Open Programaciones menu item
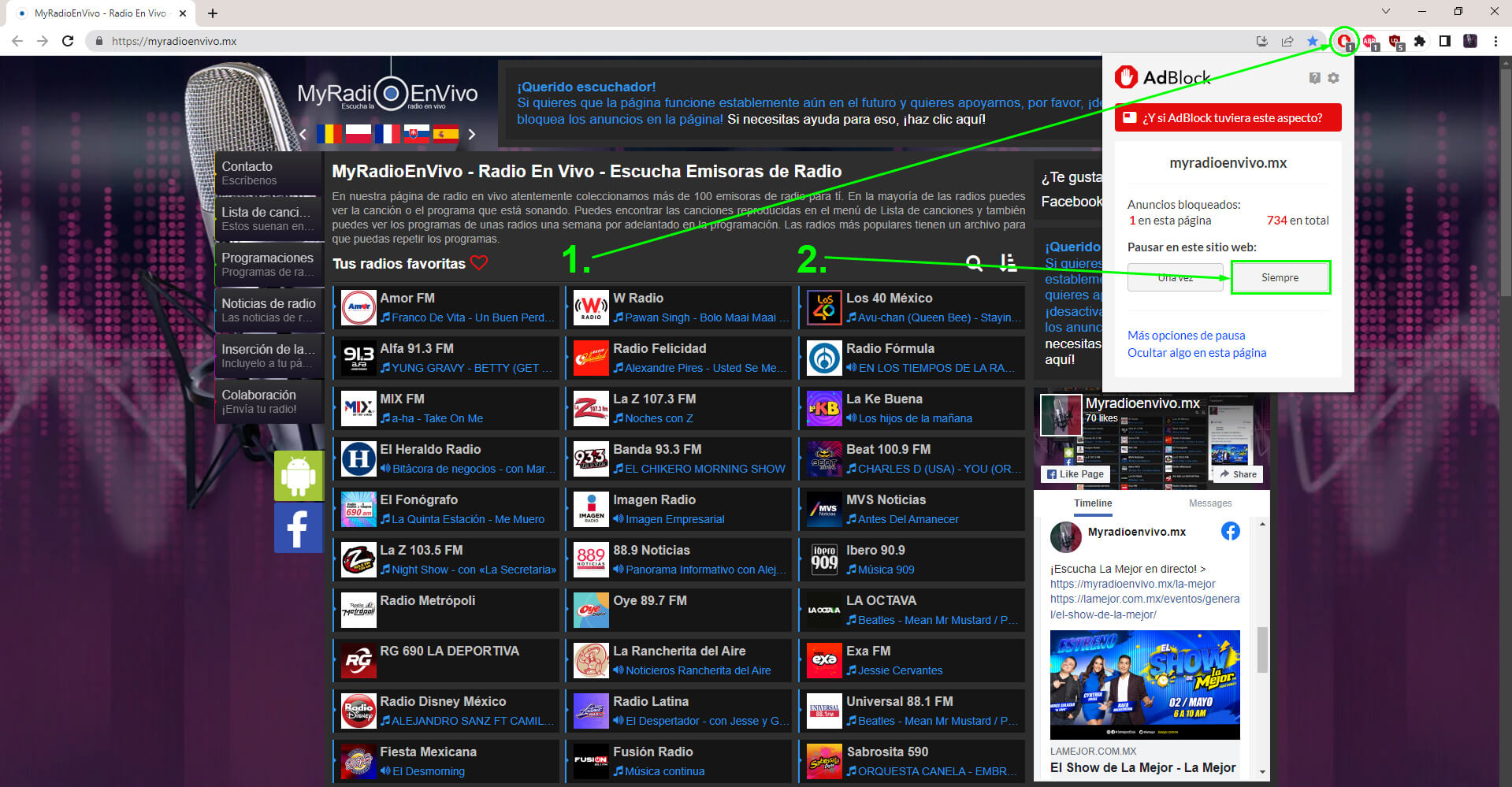Viewport: 1512px width, 787px height. pos(269,265)
